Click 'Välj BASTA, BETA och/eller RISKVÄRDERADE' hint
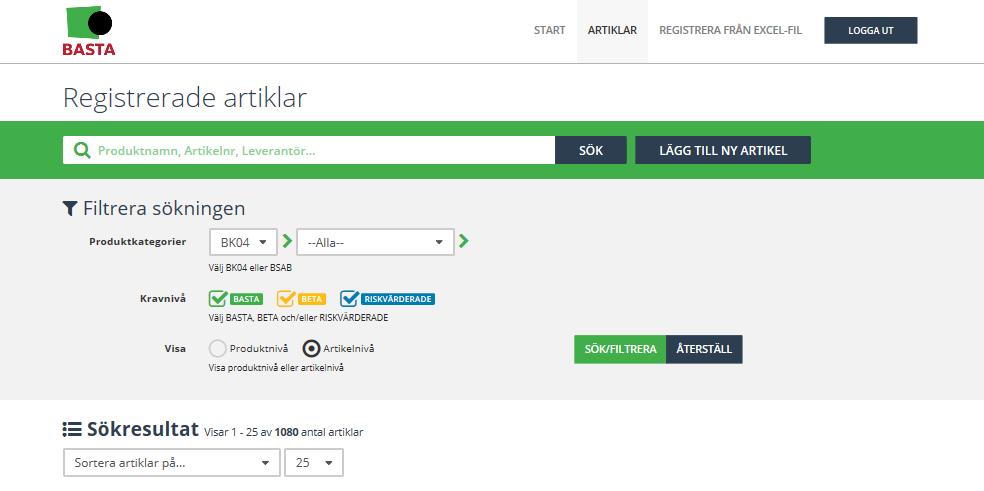This screenshot has height=491, width=984. tap(298, 318)
